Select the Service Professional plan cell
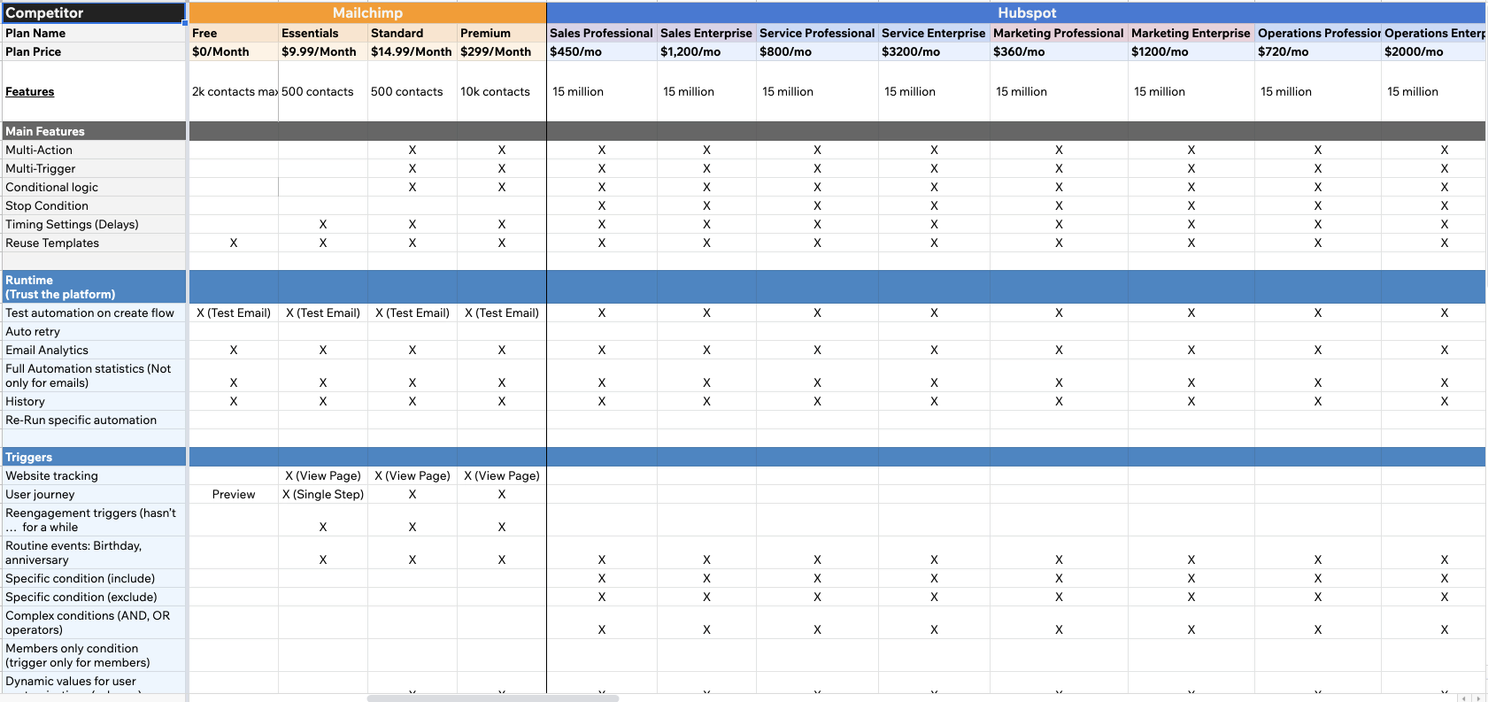The width and height of the screenshot is (1488, 702). click(x=818, y=33)
